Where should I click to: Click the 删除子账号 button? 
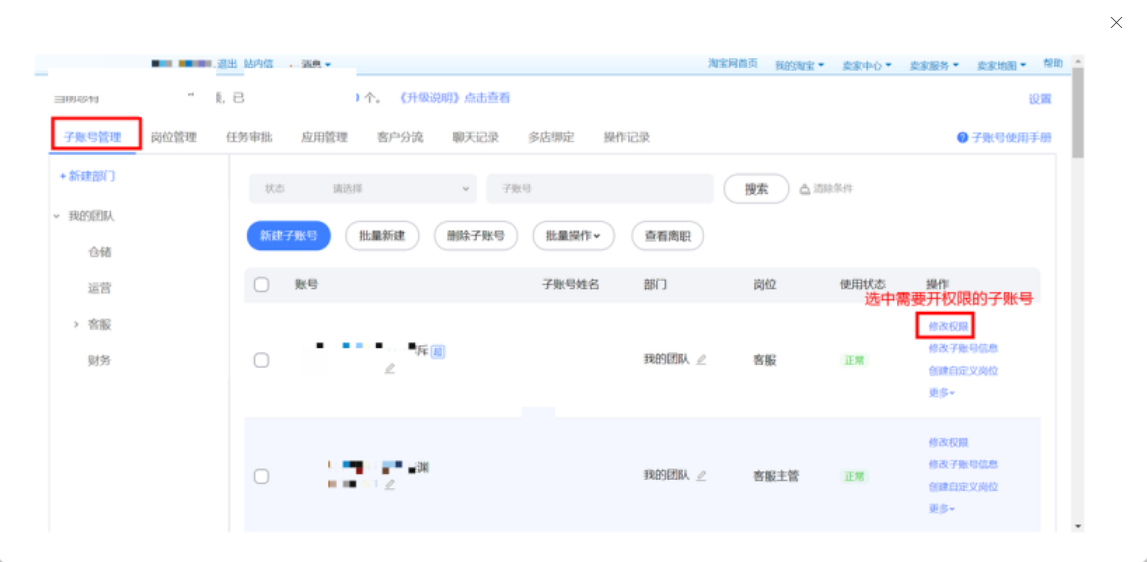click(x=476, y=236)
